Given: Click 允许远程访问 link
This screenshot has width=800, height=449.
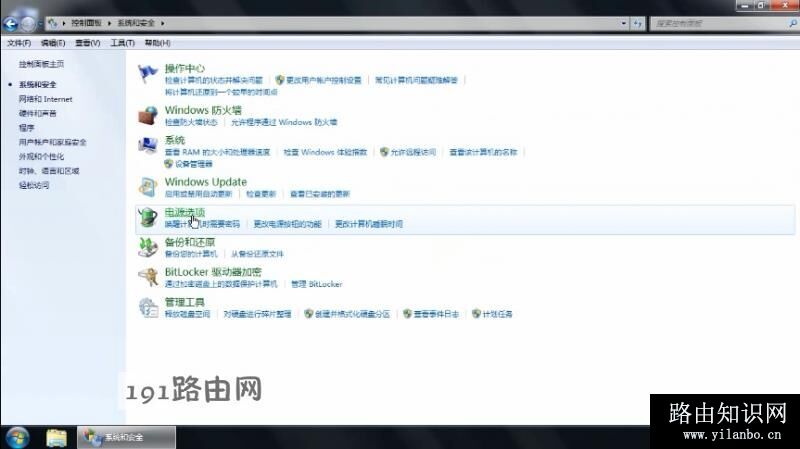Looking at the screenshot, I should coord(413,152).
